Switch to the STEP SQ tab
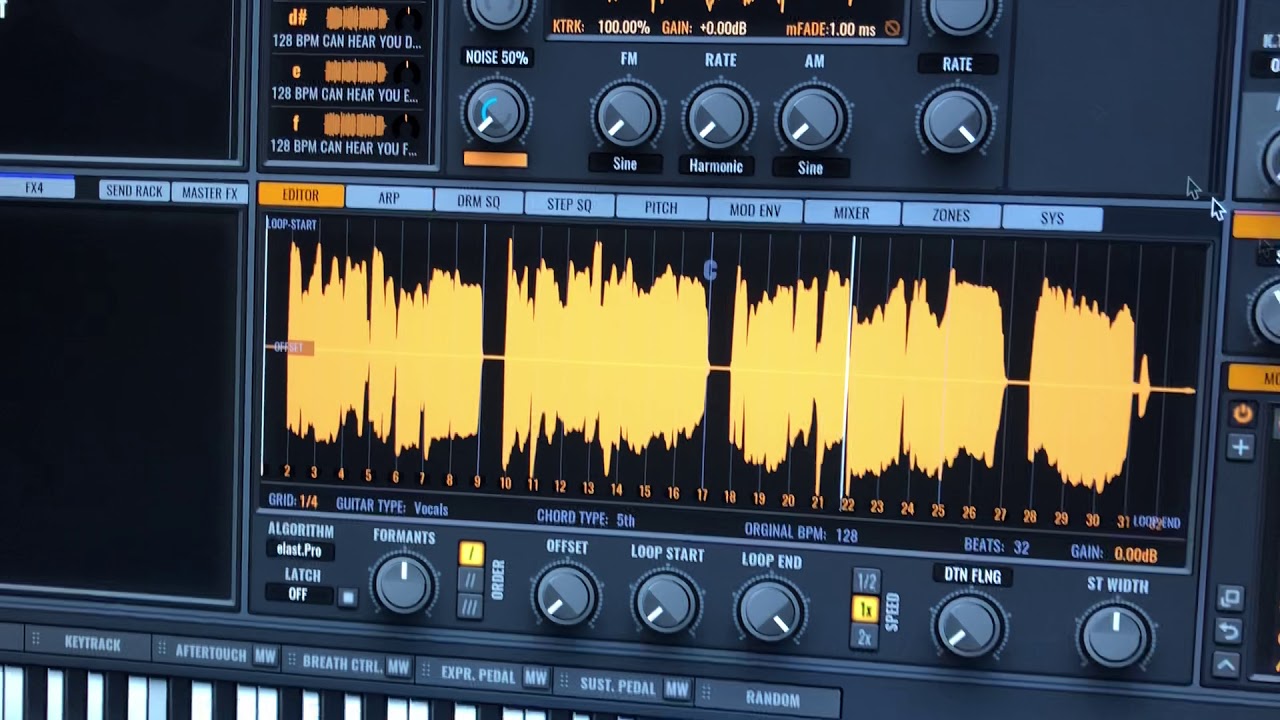The width and height of the screenshot is (1280, 720). (x=569, y=204)
